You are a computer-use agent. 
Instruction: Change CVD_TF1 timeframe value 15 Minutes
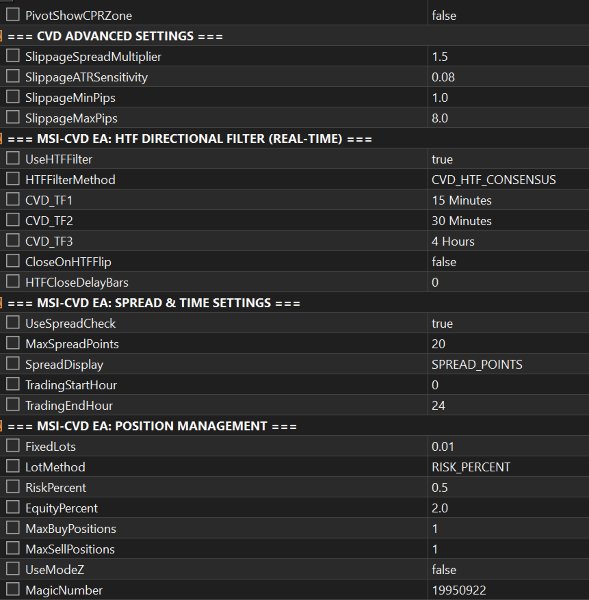pos(461,201)
